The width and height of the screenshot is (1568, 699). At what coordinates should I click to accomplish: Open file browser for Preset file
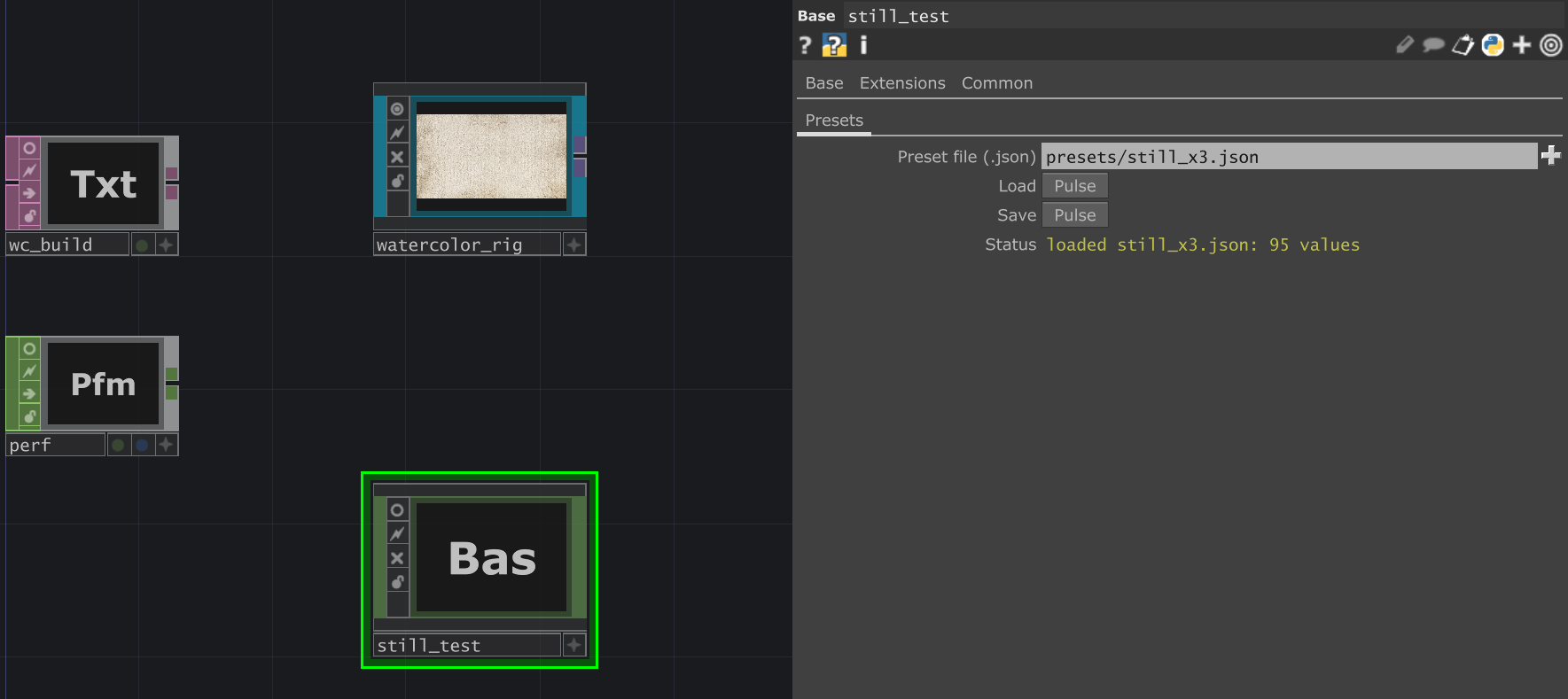point(1551,156)
